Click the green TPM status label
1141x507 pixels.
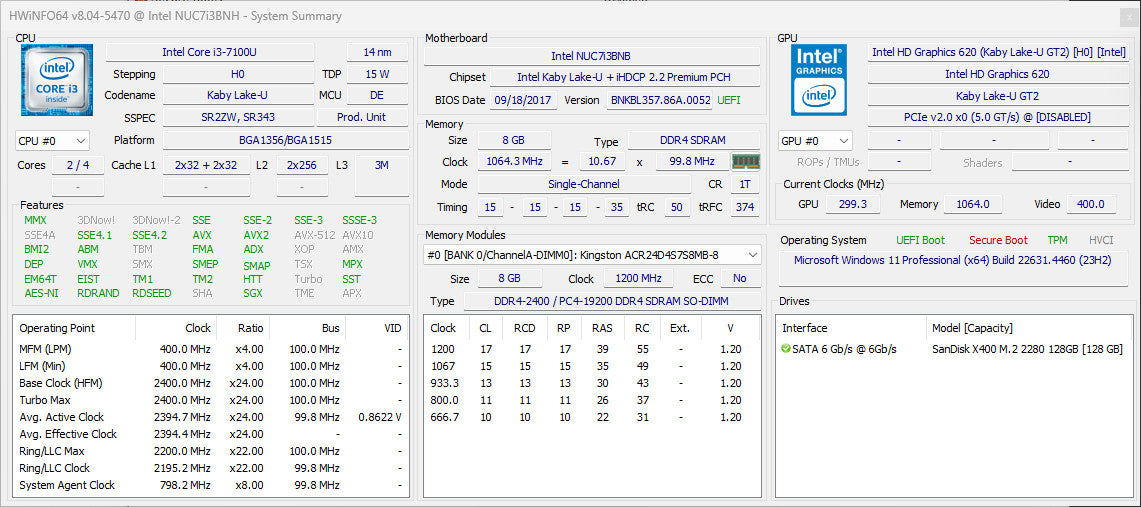[x=1057, y=240]
